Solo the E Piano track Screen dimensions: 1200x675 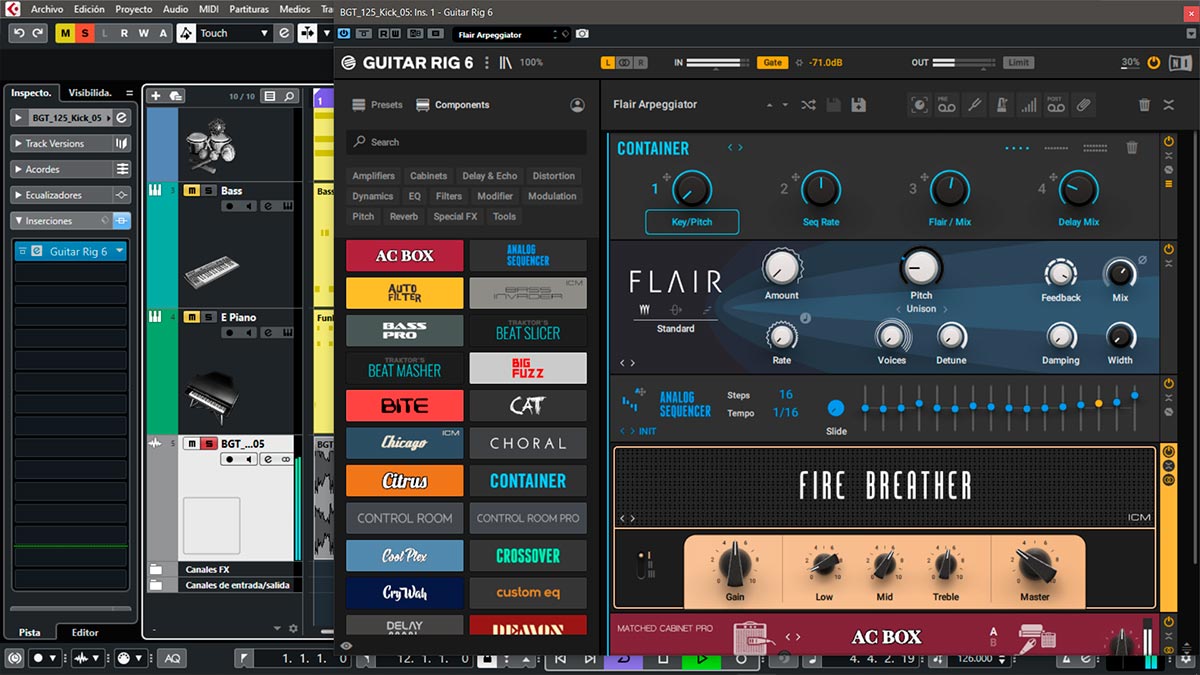click(208, 317)
